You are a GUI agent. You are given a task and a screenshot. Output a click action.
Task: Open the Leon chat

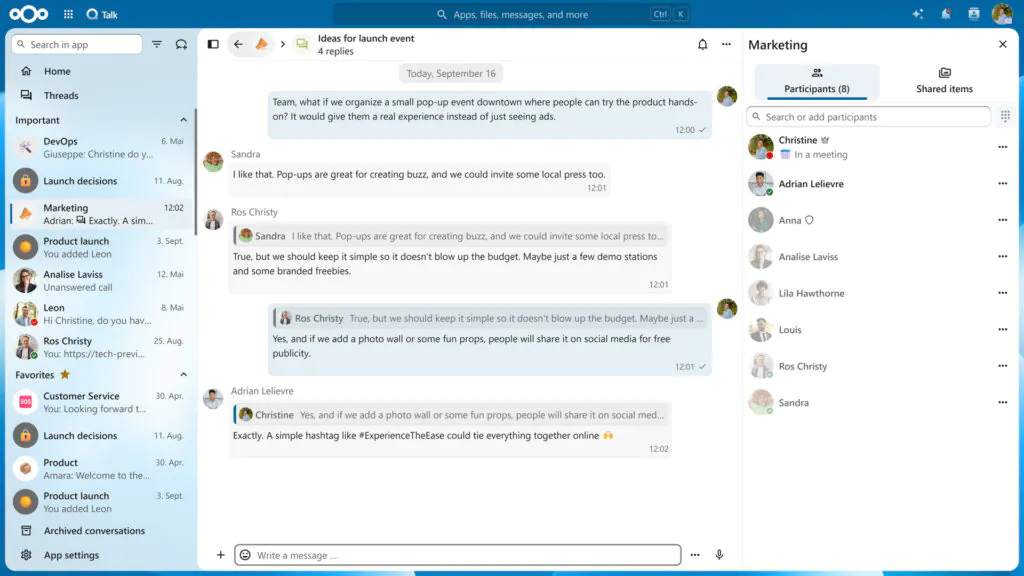coord(101,314)
